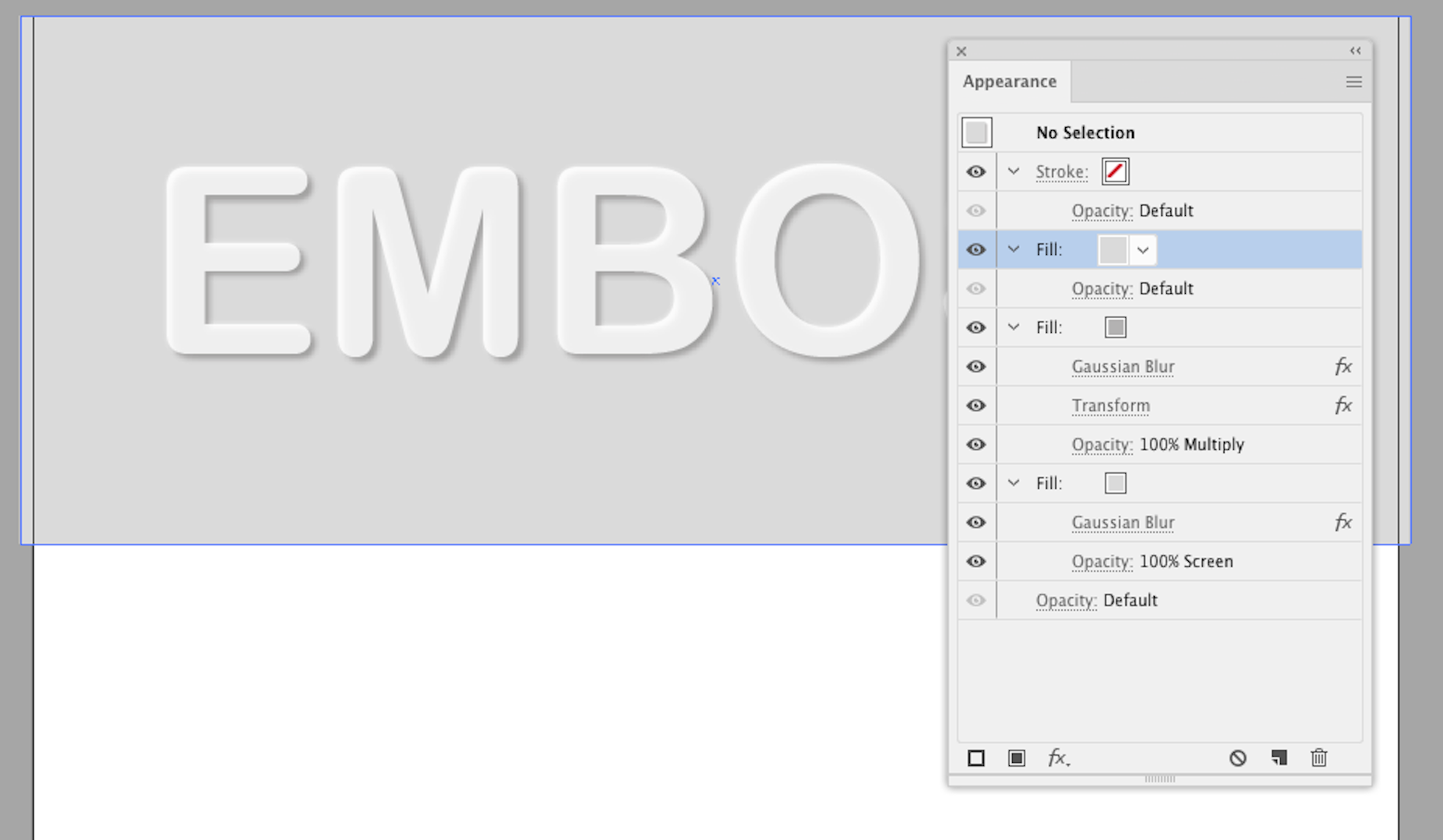Screen dimensions: 1443x840
Task: Click the Delete Selected Item trash icon
Action: click(1319, 757)
